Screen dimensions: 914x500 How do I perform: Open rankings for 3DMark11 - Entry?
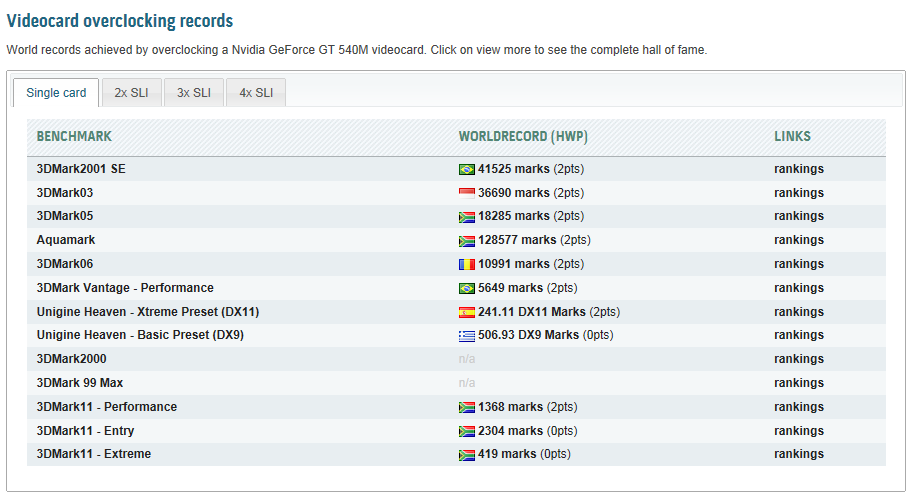click(799, 430)
